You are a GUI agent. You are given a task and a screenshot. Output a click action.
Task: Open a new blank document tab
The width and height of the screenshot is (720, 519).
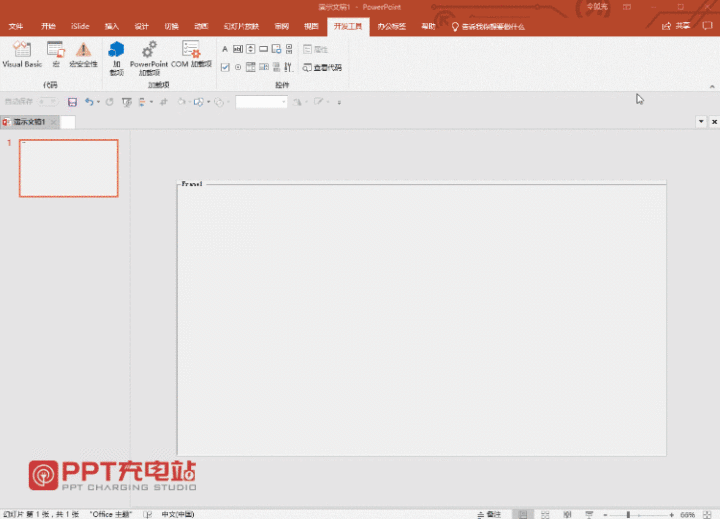pyautogui.click(x=68, y=122)
